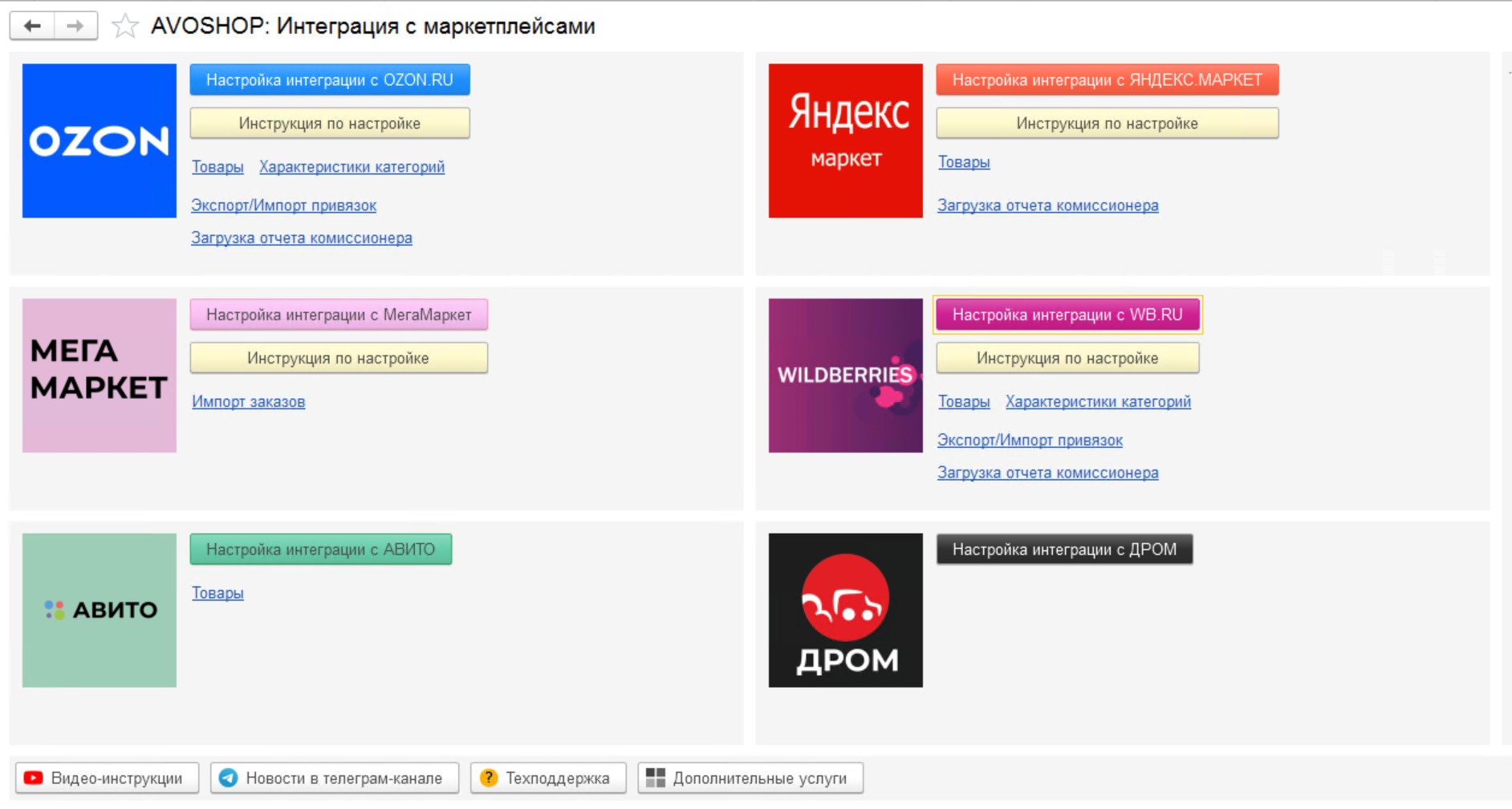Go back with the left arrow button

click(32, 26)
